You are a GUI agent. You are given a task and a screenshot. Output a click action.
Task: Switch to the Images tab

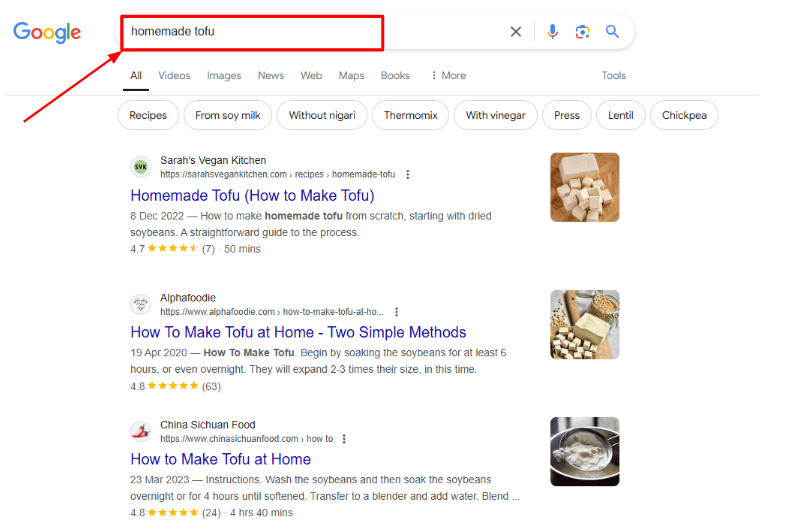[224, 76]
